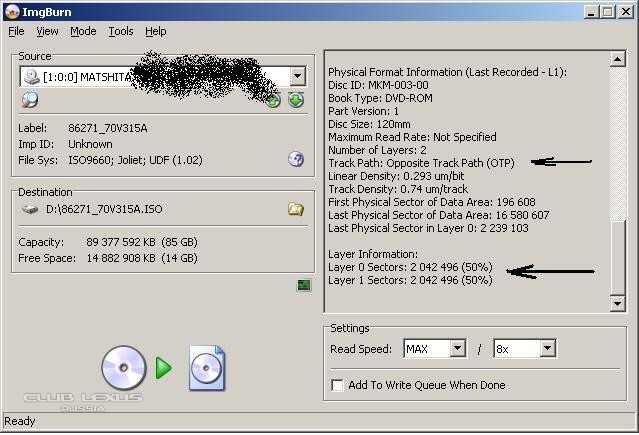Click the Track Path Opposite Track Path line
639x435 pixels.
(421, 163)
